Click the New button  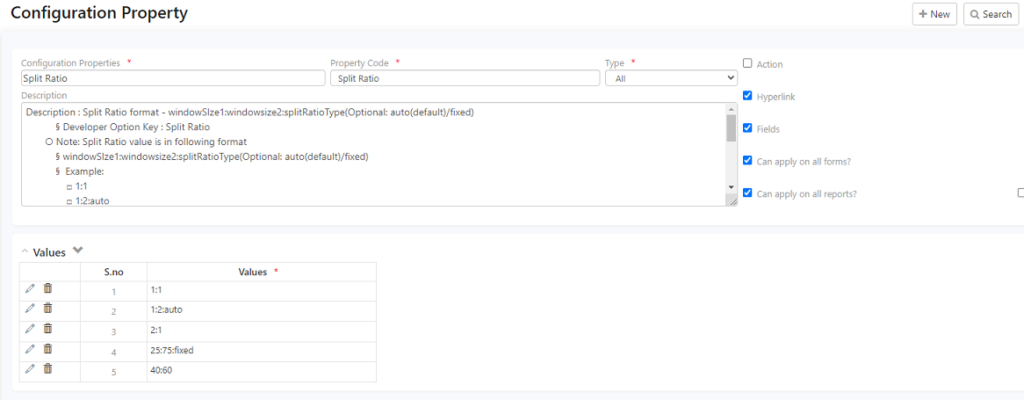point(934,14)
